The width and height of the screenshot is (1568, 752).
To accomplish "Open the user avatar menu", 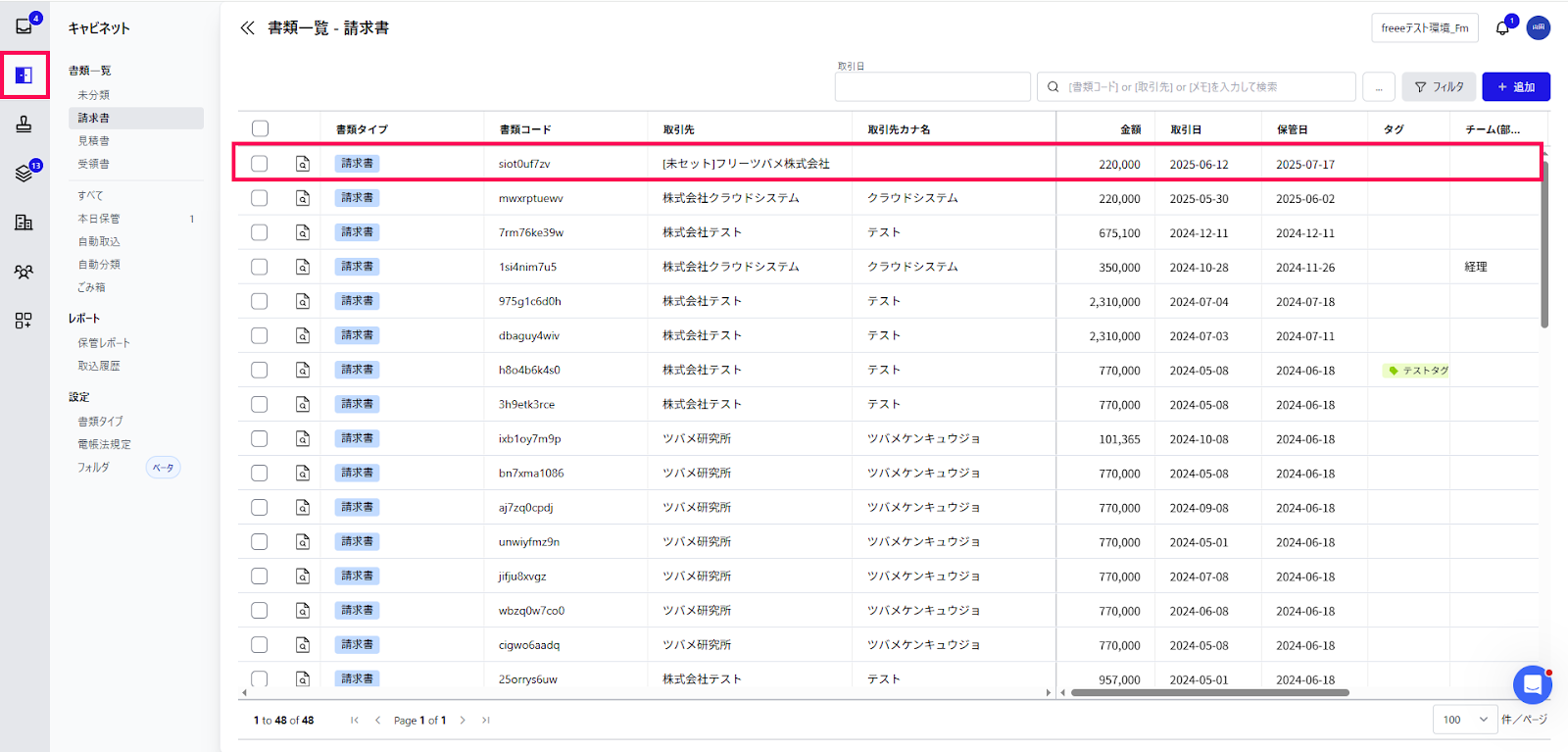I will 1539,27.
